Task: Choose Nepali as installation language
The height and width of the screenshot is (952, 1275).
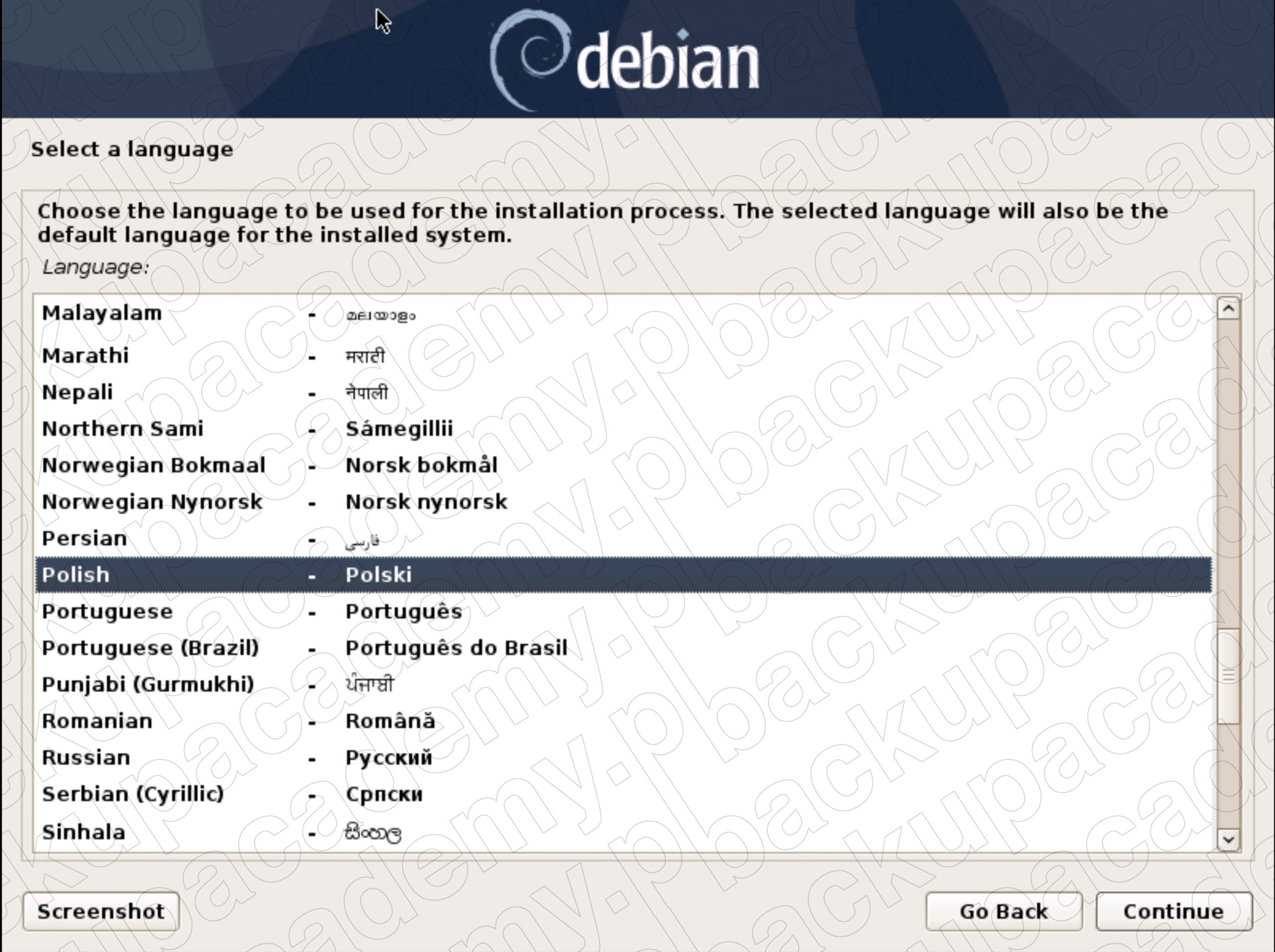Action: (623, 392)
